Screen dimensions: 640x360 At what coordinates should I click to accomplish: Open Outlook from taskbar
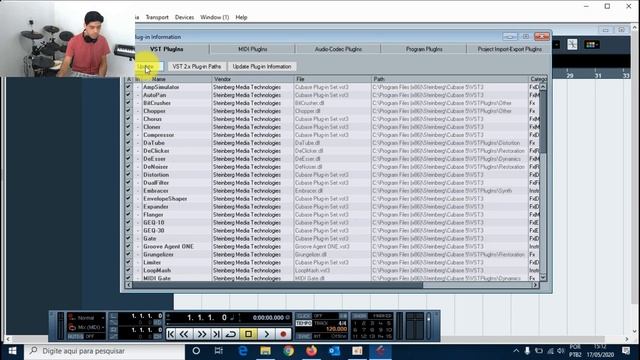(x=334, y=351)
